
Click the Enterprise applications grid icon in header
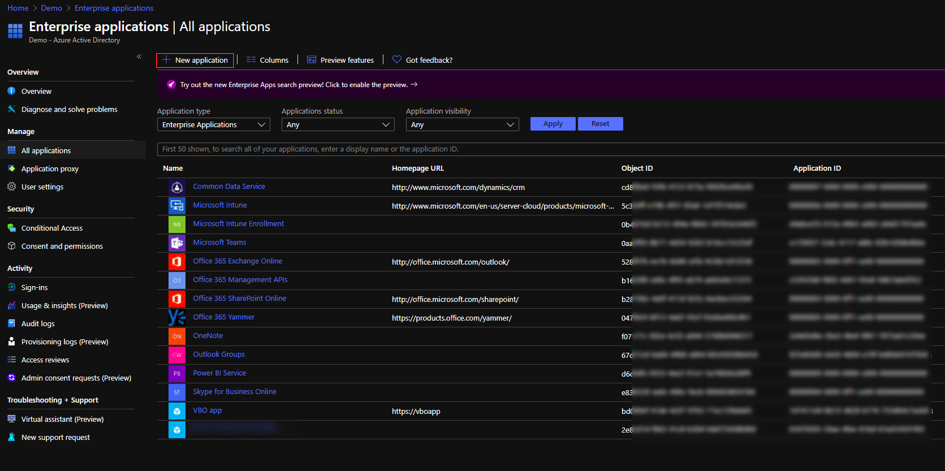[x=15, y=31]
